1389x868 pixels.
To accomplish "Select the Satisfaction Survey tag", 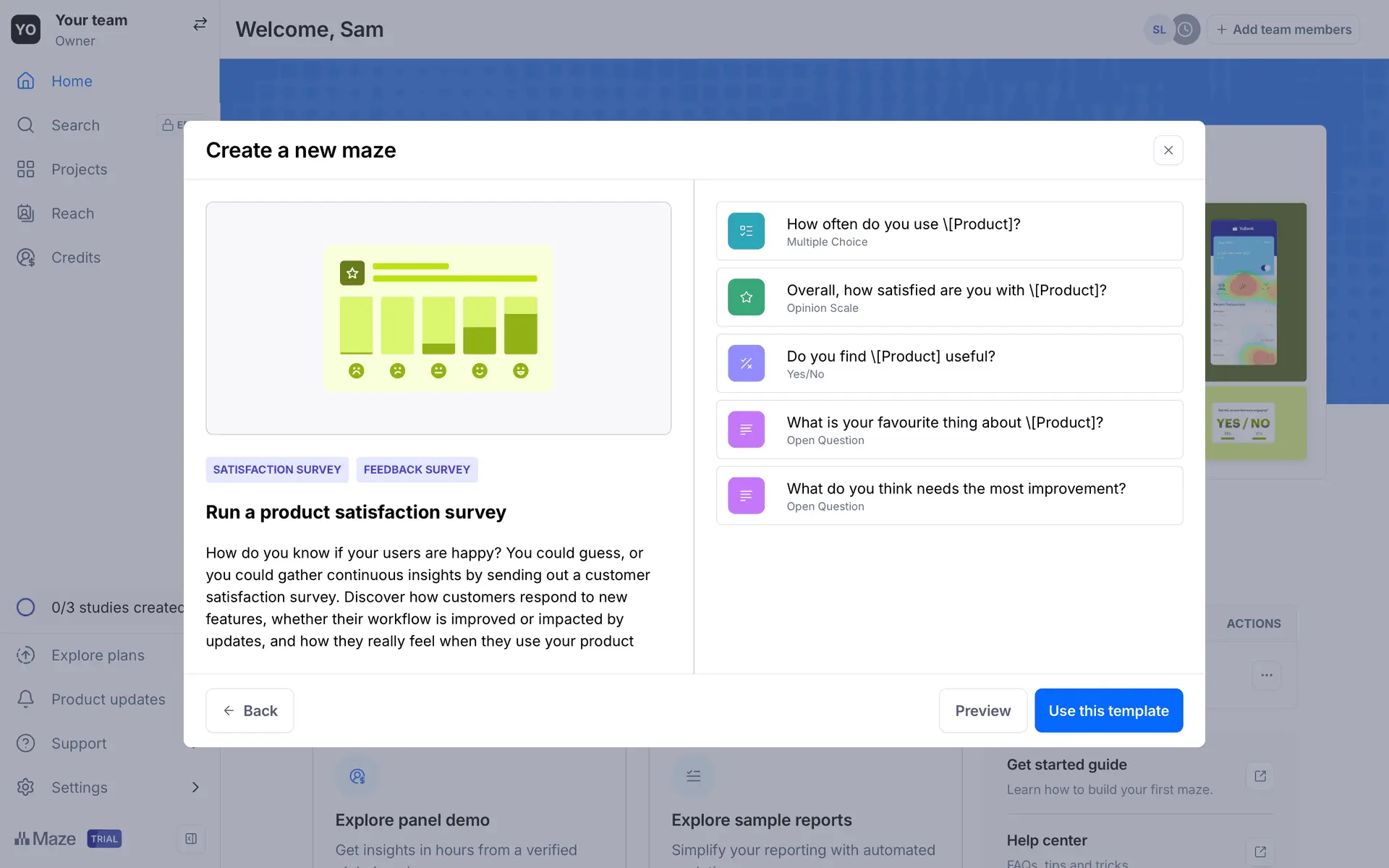I will 277,469.
